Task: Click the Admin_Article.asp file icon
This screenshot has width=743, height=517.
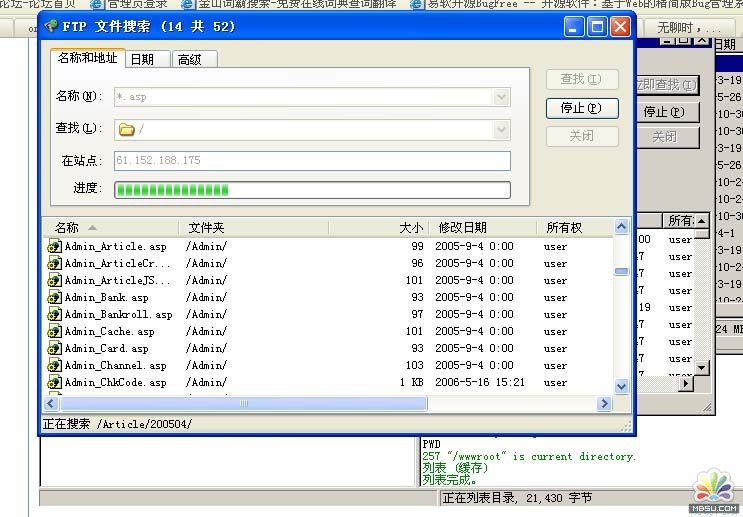Action: coord(55,246)
